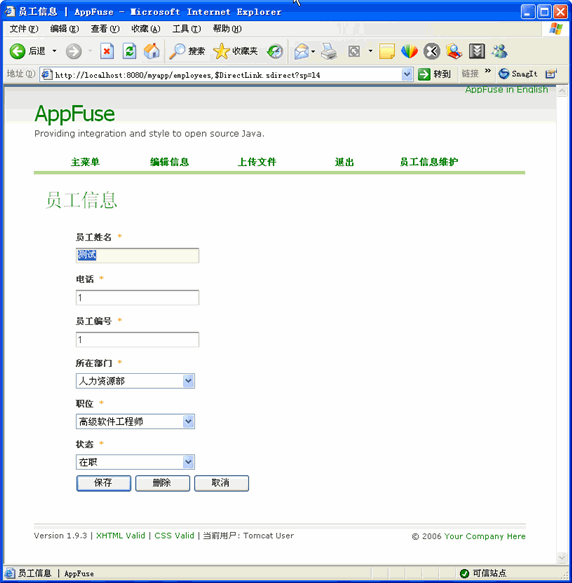This screenshot has width=572, height=583.
Task: Click the SnagIt toolbar button
Action: (x=518, y=74)
